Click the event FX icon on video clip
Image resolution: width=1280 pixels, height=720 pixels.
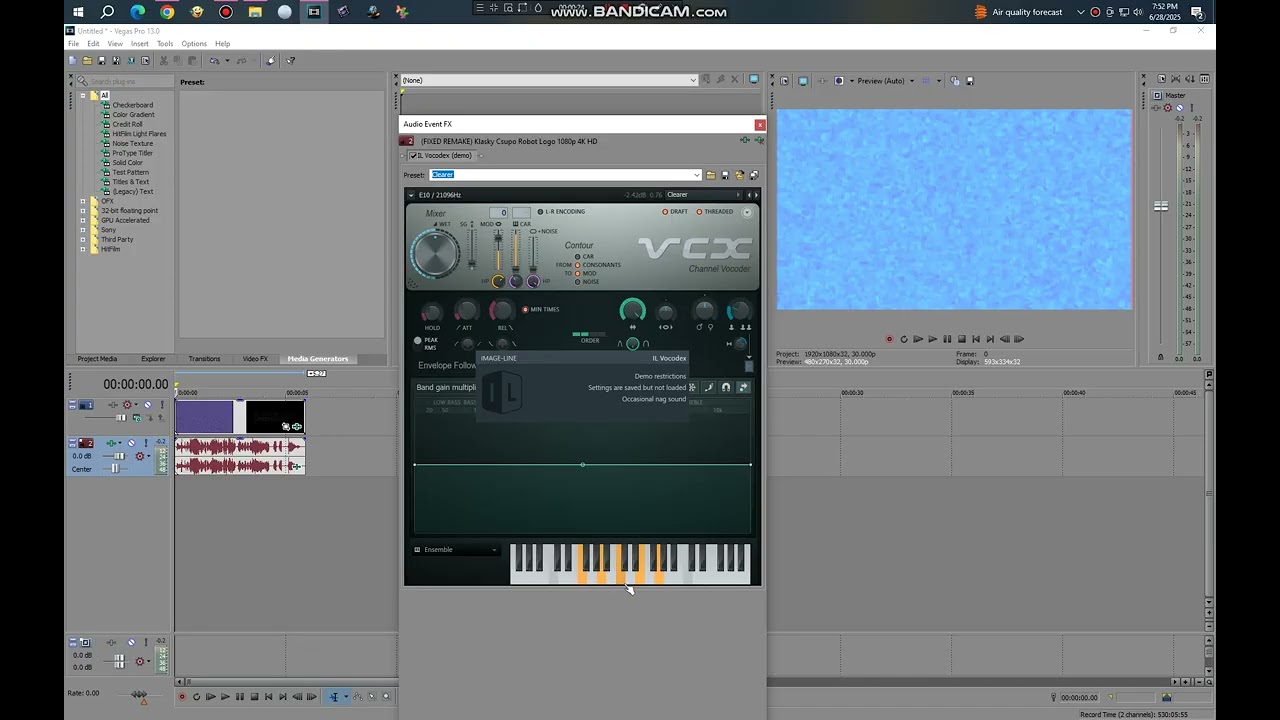tap(297, 427)
